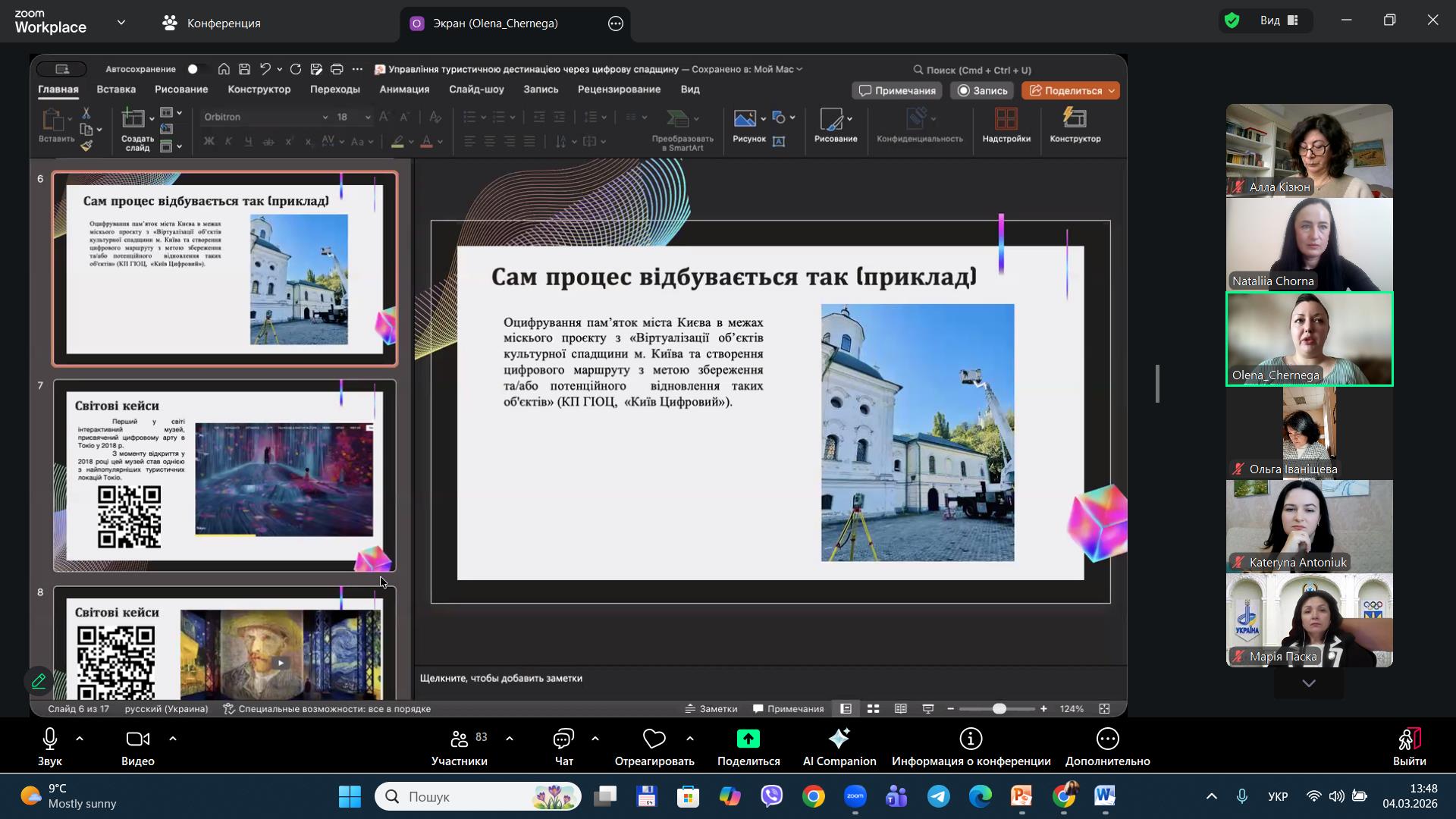
Task: Open the AI Companion sparkle icon
Action: 839,739
